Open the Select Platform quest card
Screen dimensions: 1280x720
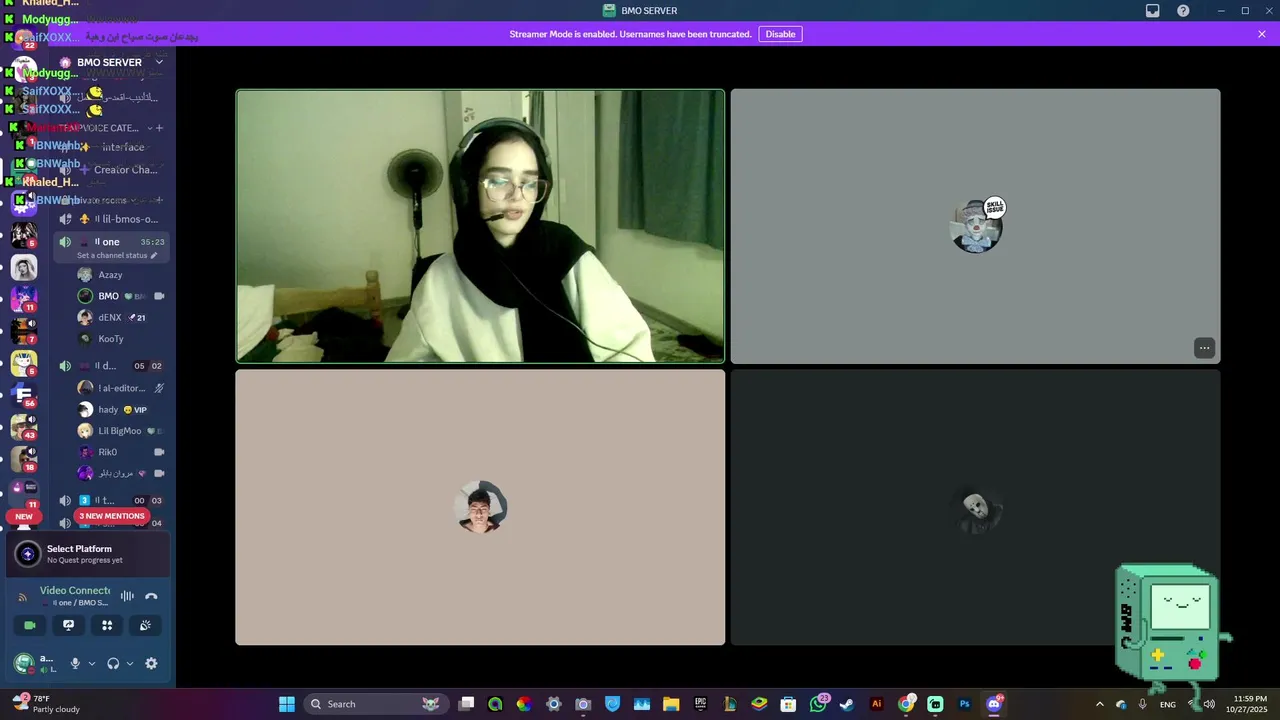click(x=88, y=554)
